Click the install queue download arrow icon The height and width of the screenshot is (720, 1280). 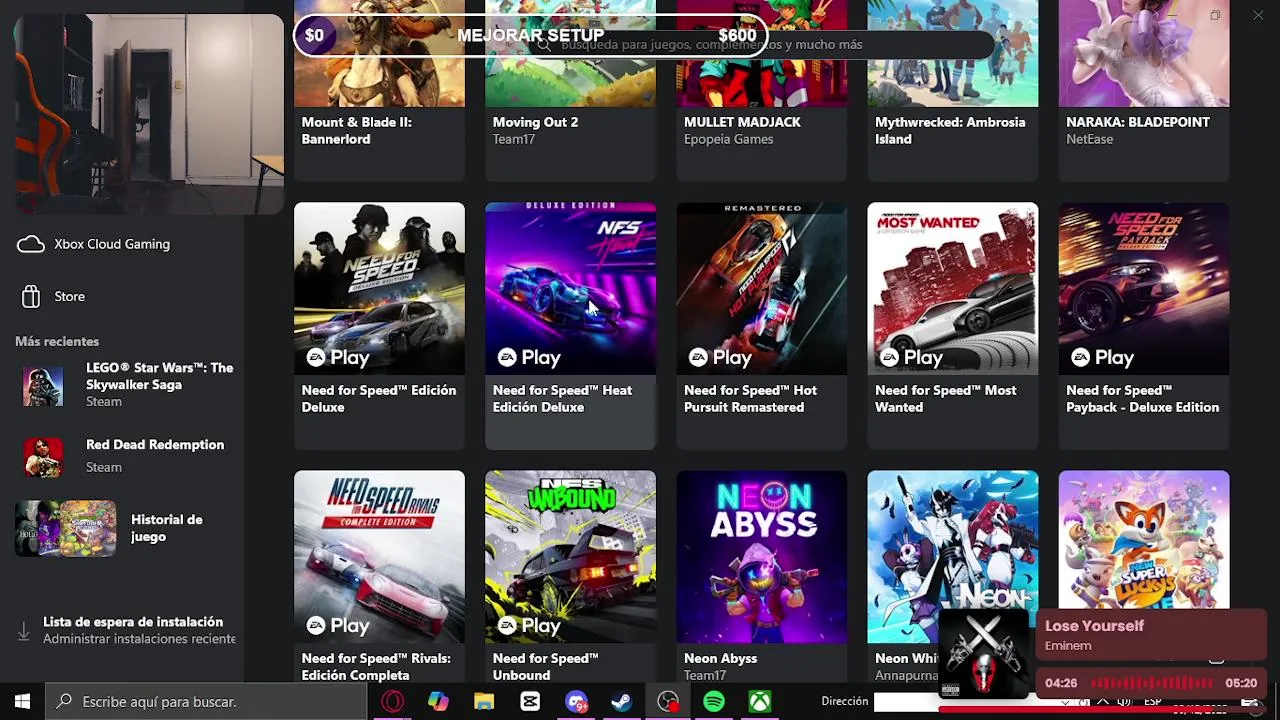click(x=24, y=631)
